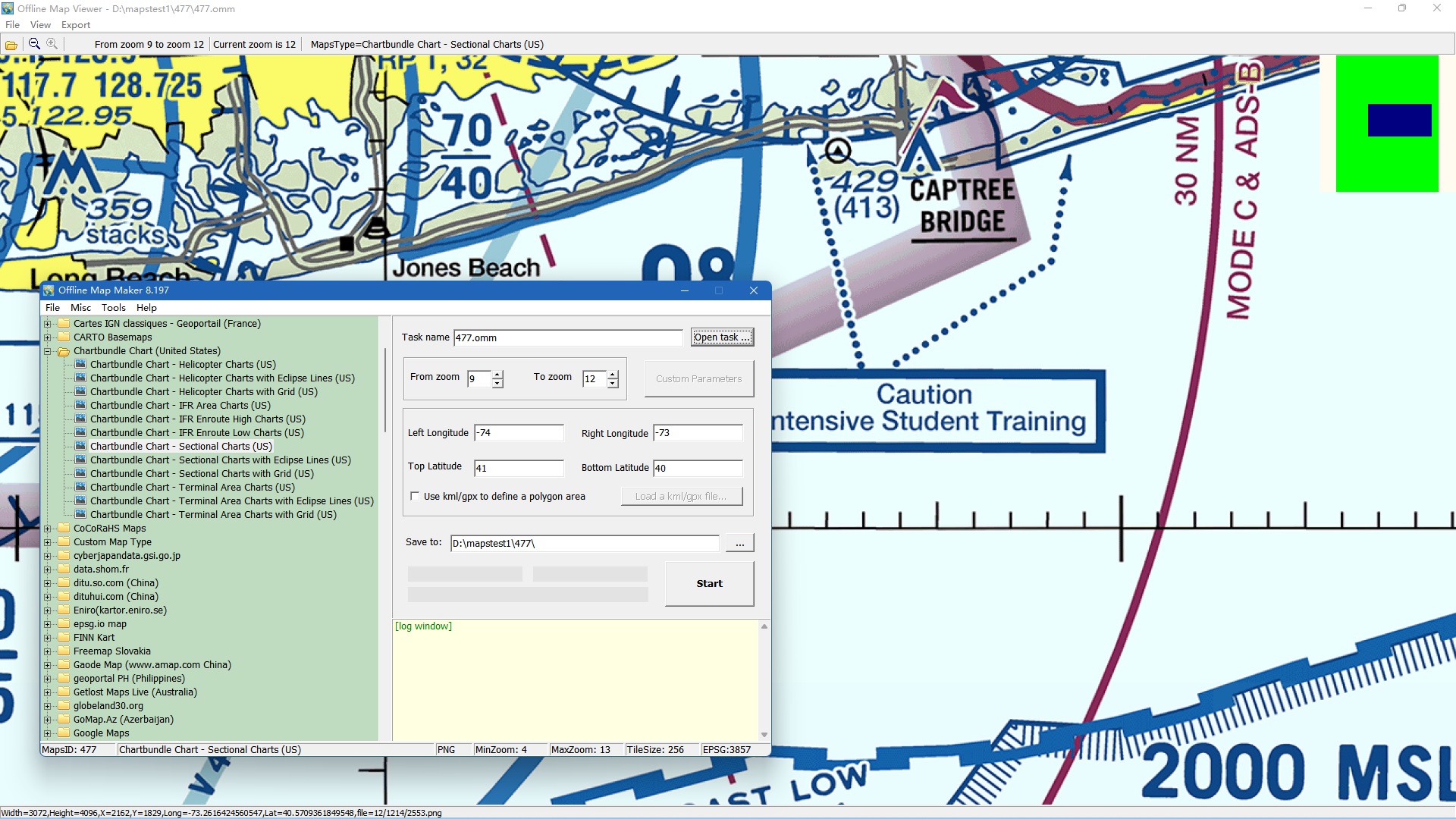The image size is (1456, 819).
Task: Expand Google Maps tree node
Action: point(48,733)
